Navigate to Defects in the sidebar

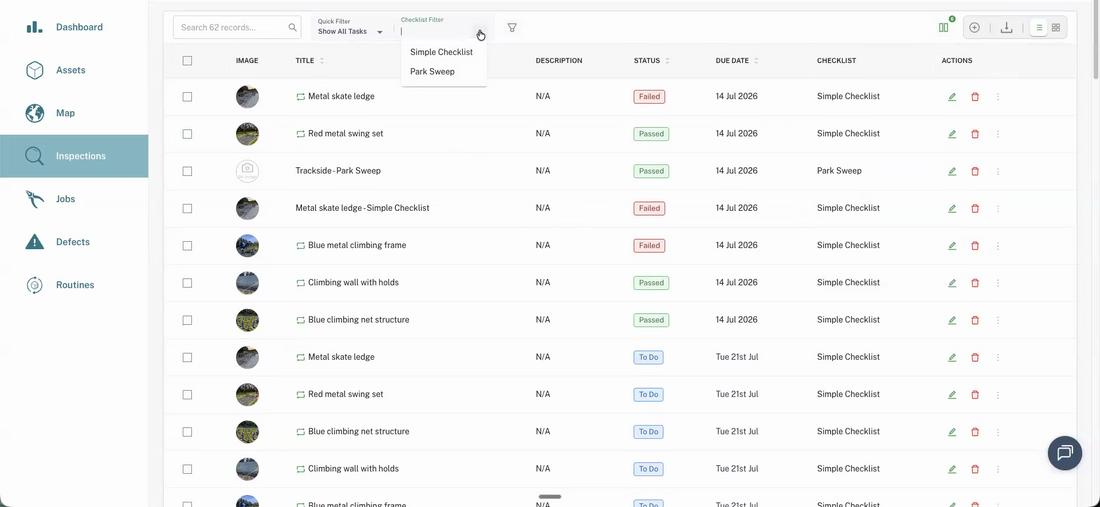(x=74, y=242)
